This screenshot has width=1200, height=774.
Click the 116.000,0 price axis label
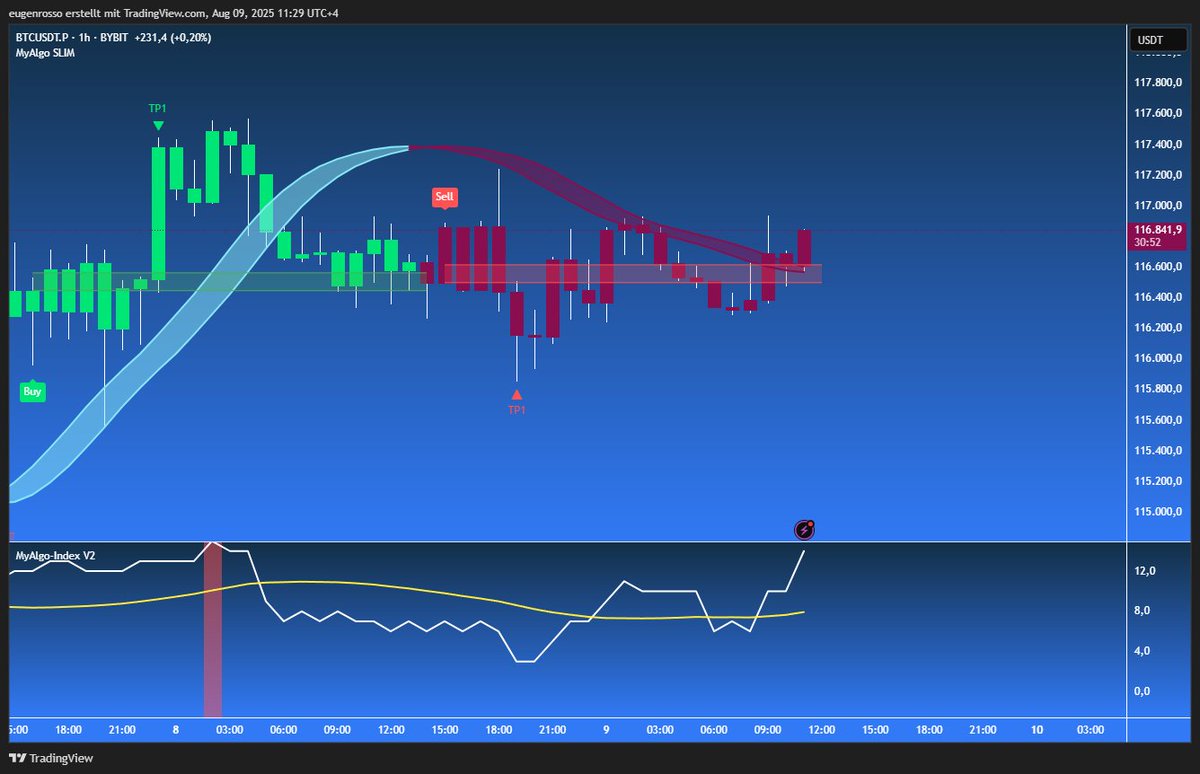click(1158, 358)
